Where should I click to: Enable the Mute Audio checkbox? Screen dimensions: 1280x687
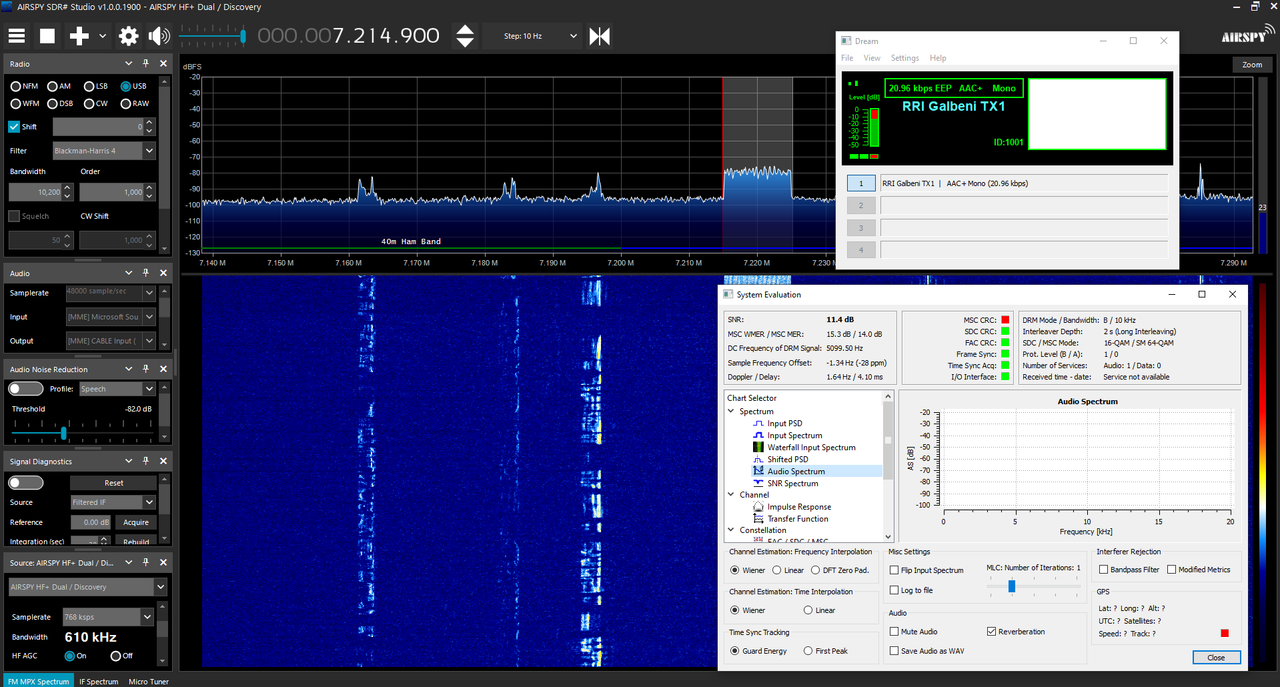point(894,632)
